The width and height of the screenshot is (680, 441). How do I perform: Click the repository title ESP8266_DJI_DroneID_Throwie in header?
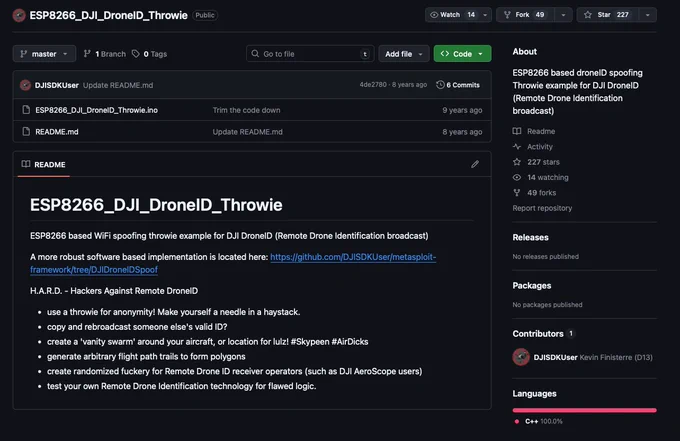[x=108, y=15]
